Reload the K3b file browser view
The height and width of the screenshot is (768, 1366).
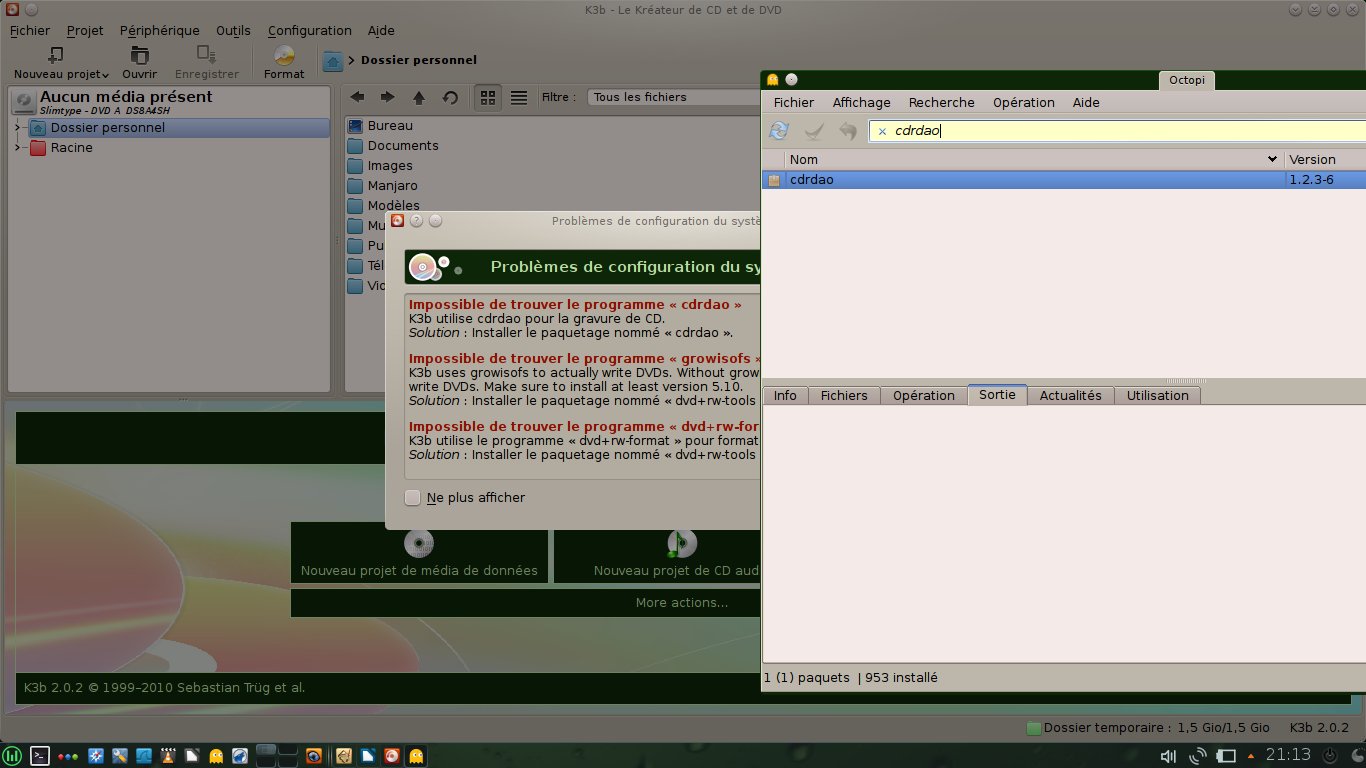pyautogui.click(x=450, y=97)
